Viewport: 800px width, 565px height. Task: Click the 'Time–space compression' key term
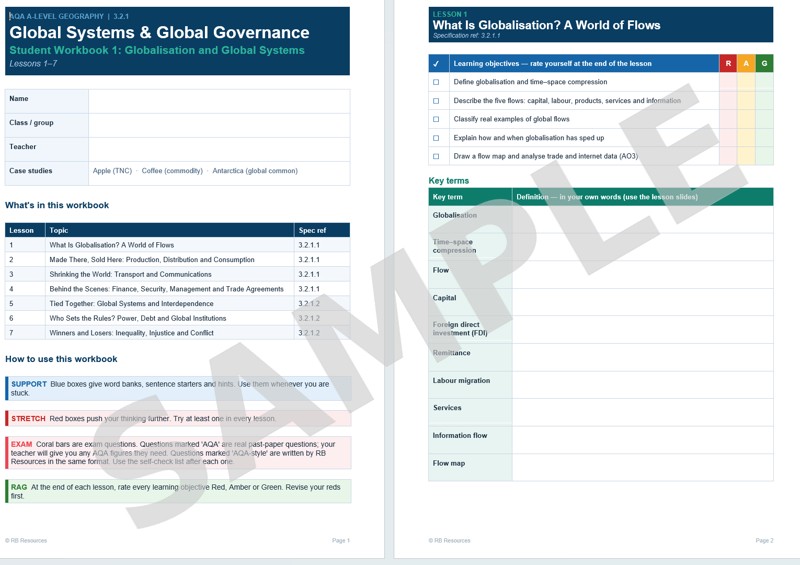pos(454,247)
